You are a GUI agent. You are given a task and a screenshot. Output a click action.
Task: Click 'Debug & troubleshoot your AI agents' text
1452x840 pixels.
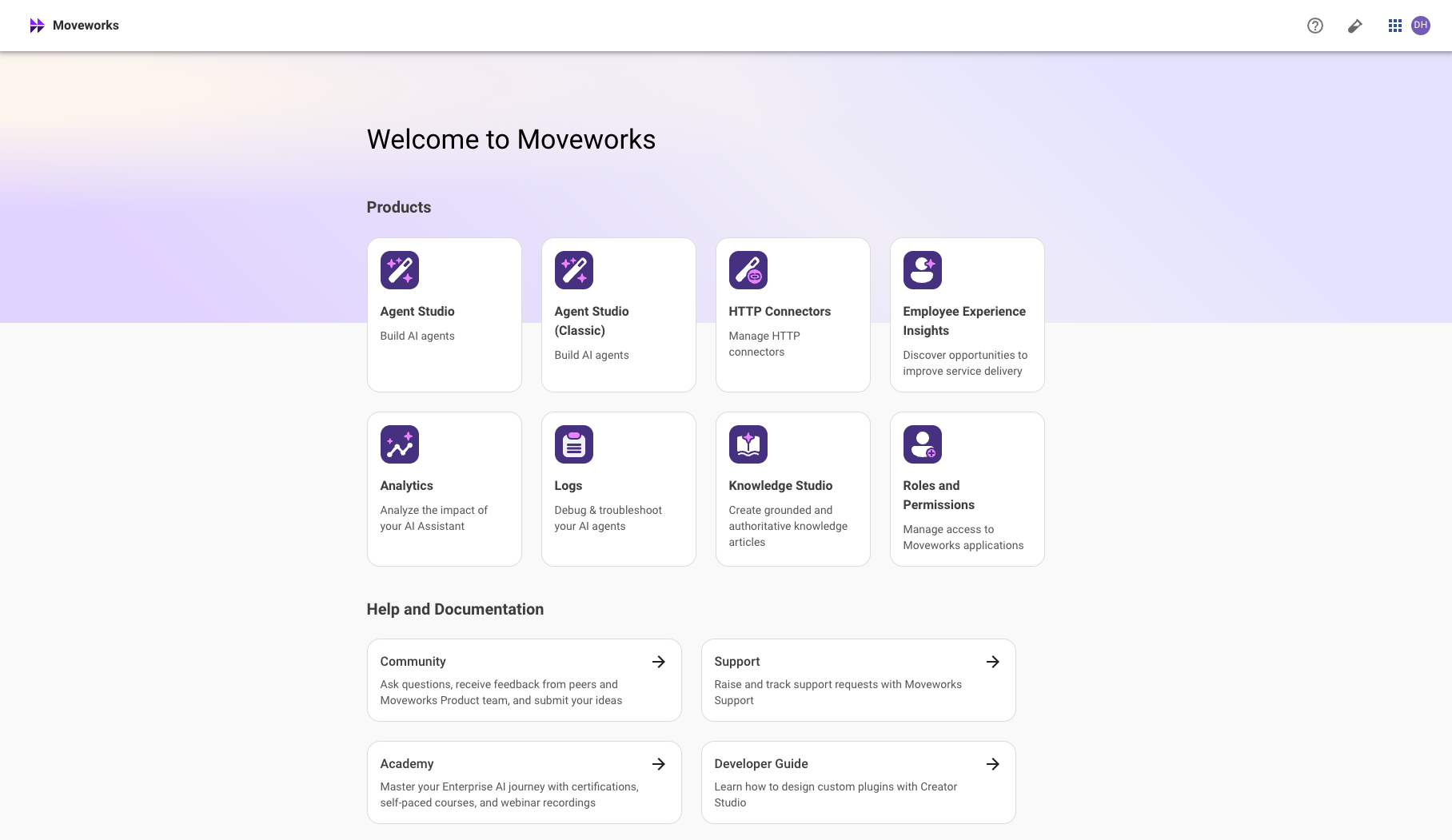(608, 519)
